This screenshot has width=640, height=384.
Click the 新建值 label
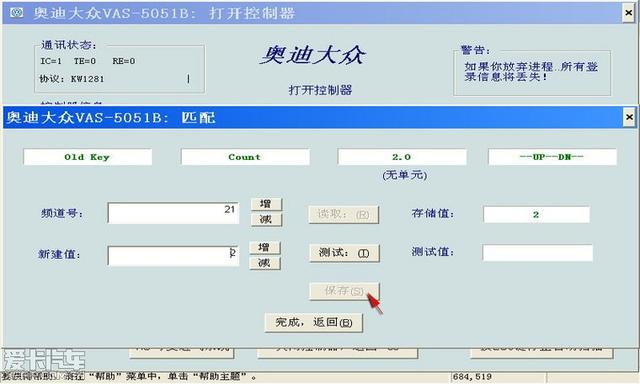point(59,254)
